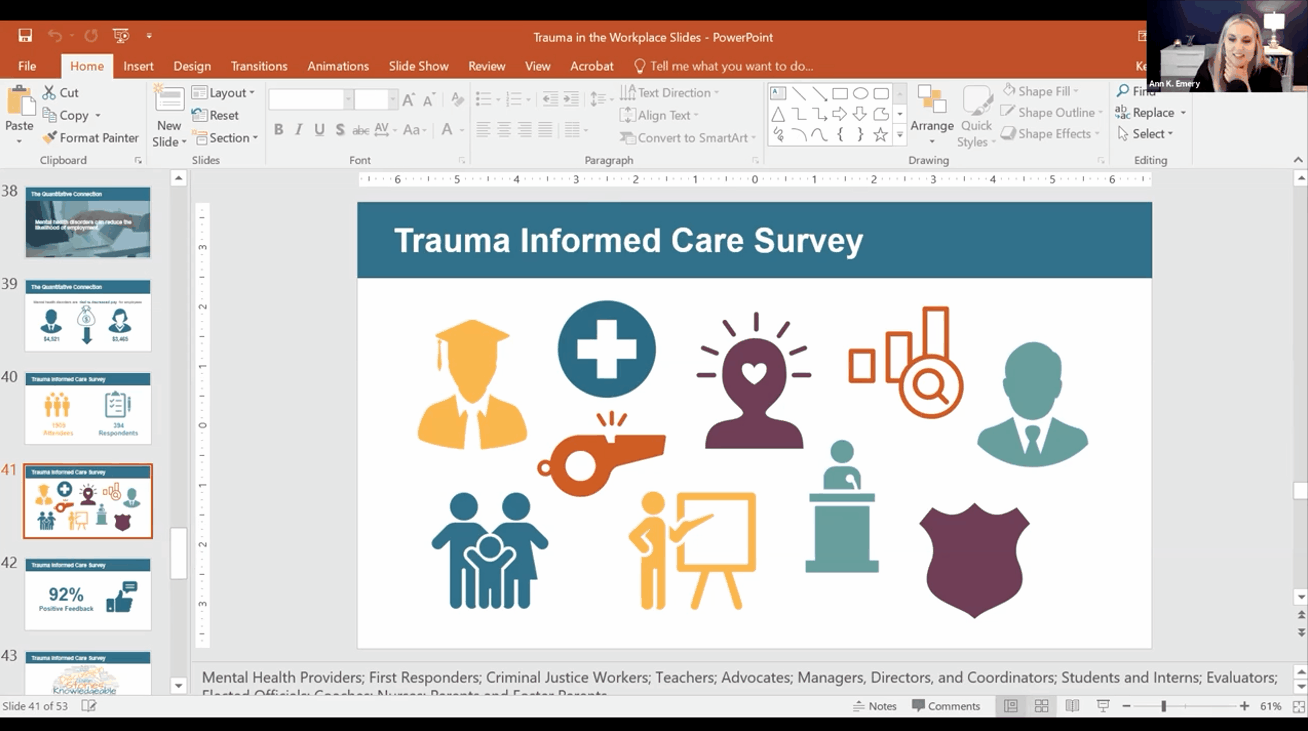This screenshot has height=731, width=1308.
Task: Open the Shape Effects menu
Action: tap(1052, 133)
